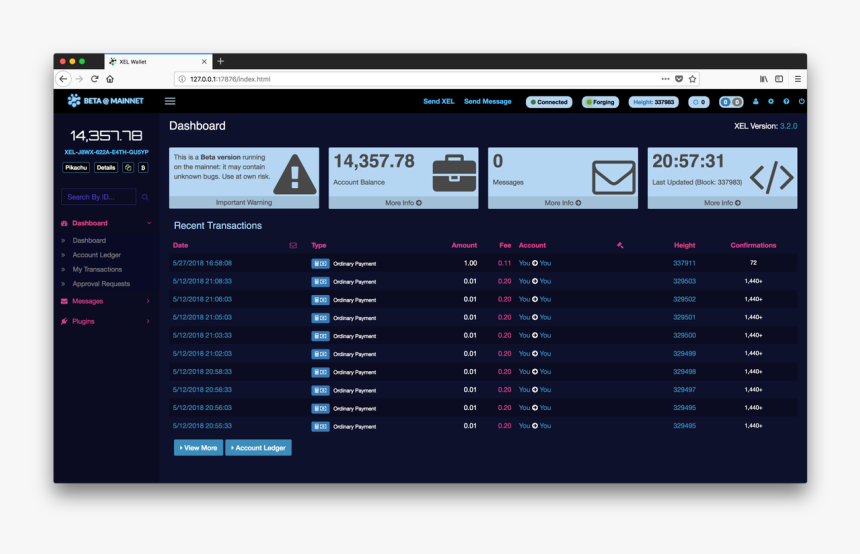Bookmark the page with star icon
860x554 pixels.
(692, 79)
